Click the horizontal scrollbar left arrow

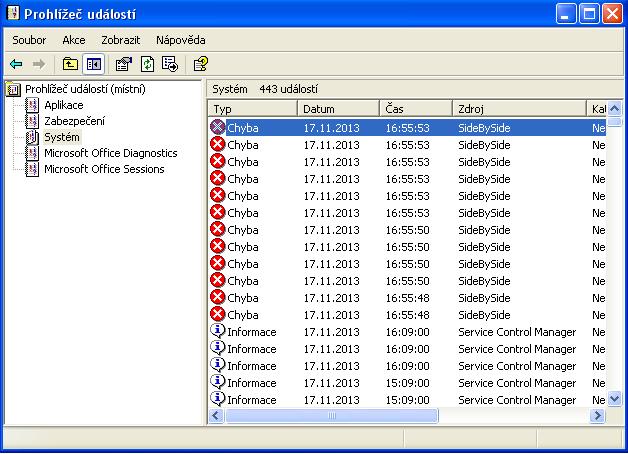pos(216,416)
